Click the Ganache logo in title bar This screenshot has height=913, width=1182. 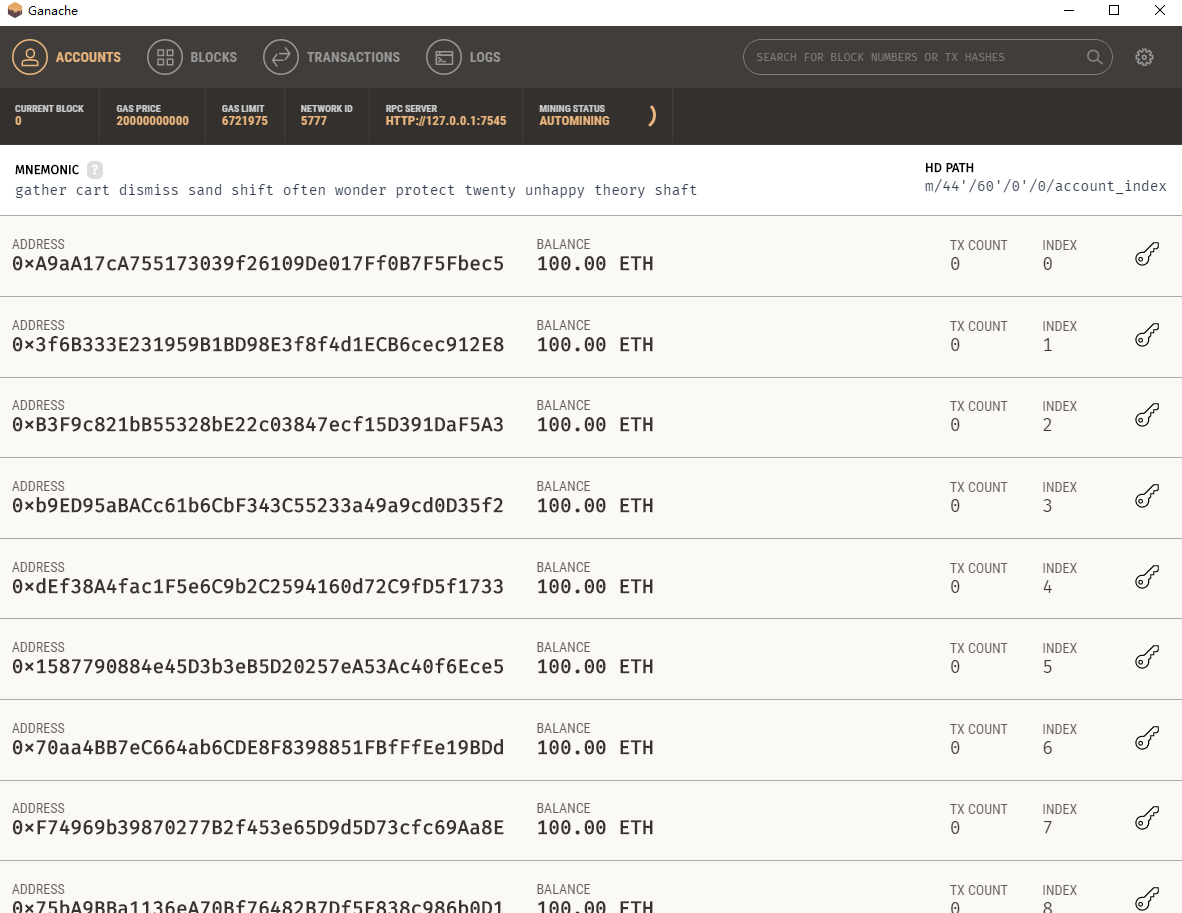pyautogui.click(x=14, y=11)
